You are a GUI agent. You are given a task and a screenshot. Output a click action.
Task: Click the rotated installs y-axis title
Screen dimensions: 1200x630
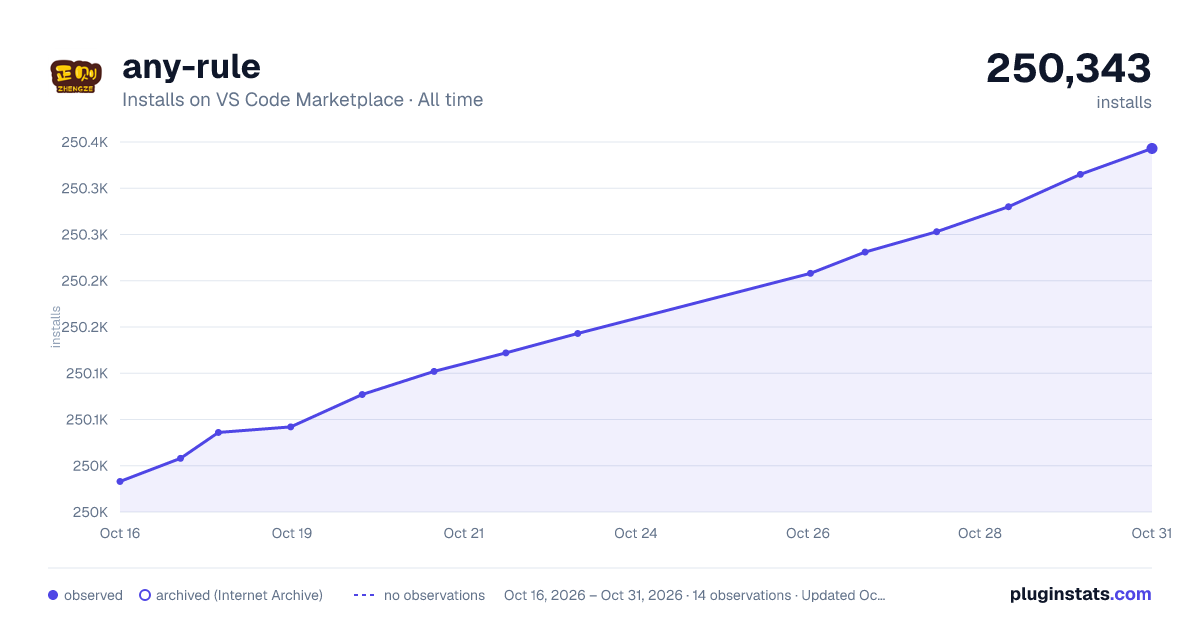coord(56,327)
